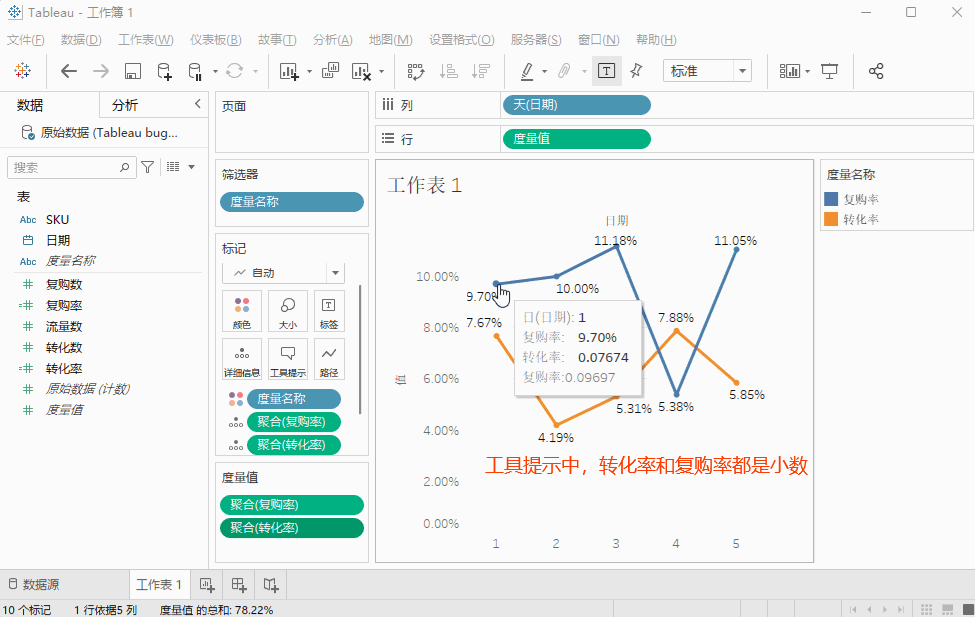Image resolution: width=975 pixels, height=617 pixels.
Task: Expand the highlight dropdown arrow
Action: click(544, 72)
